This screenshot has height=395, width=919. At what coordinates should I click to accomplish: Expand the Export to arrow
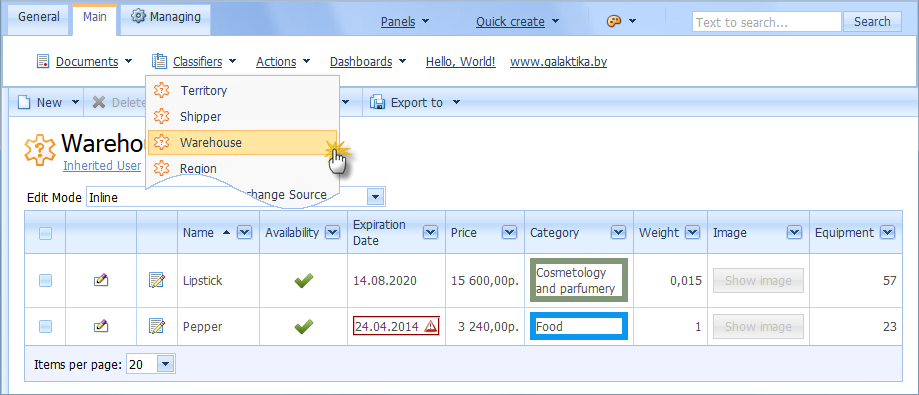[457, 103]
